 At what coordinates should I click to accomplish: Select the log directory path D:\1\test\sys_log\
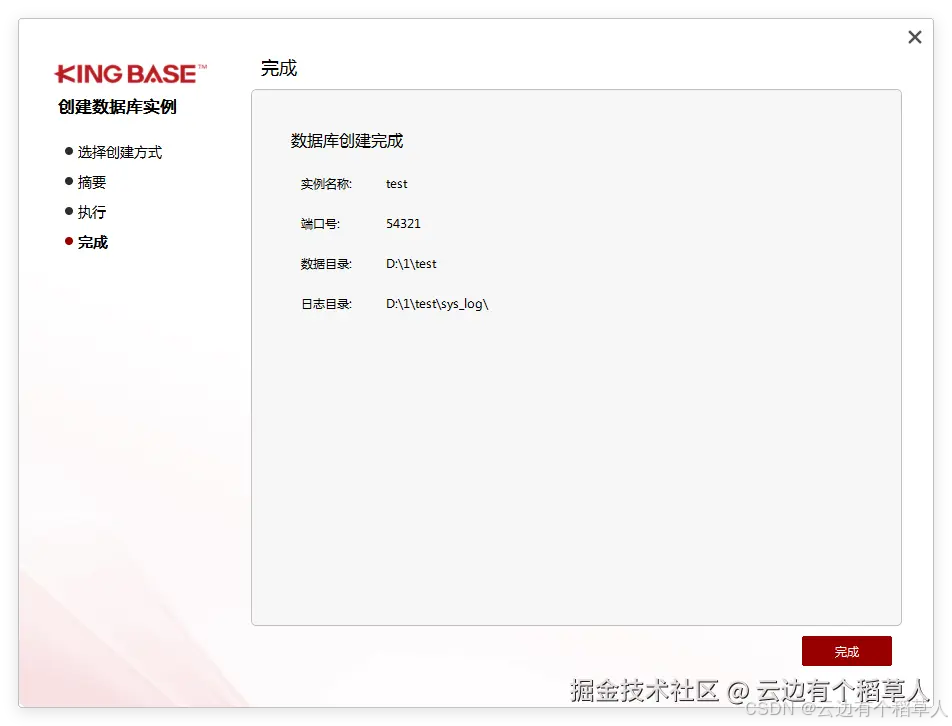tap(436, 303)
